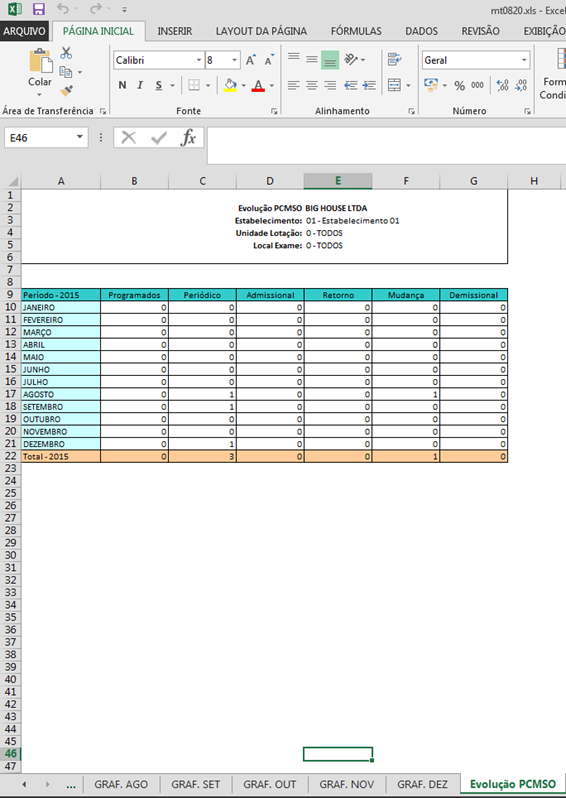
Task: Toggle bold (N) formatting
Action: 122,85
